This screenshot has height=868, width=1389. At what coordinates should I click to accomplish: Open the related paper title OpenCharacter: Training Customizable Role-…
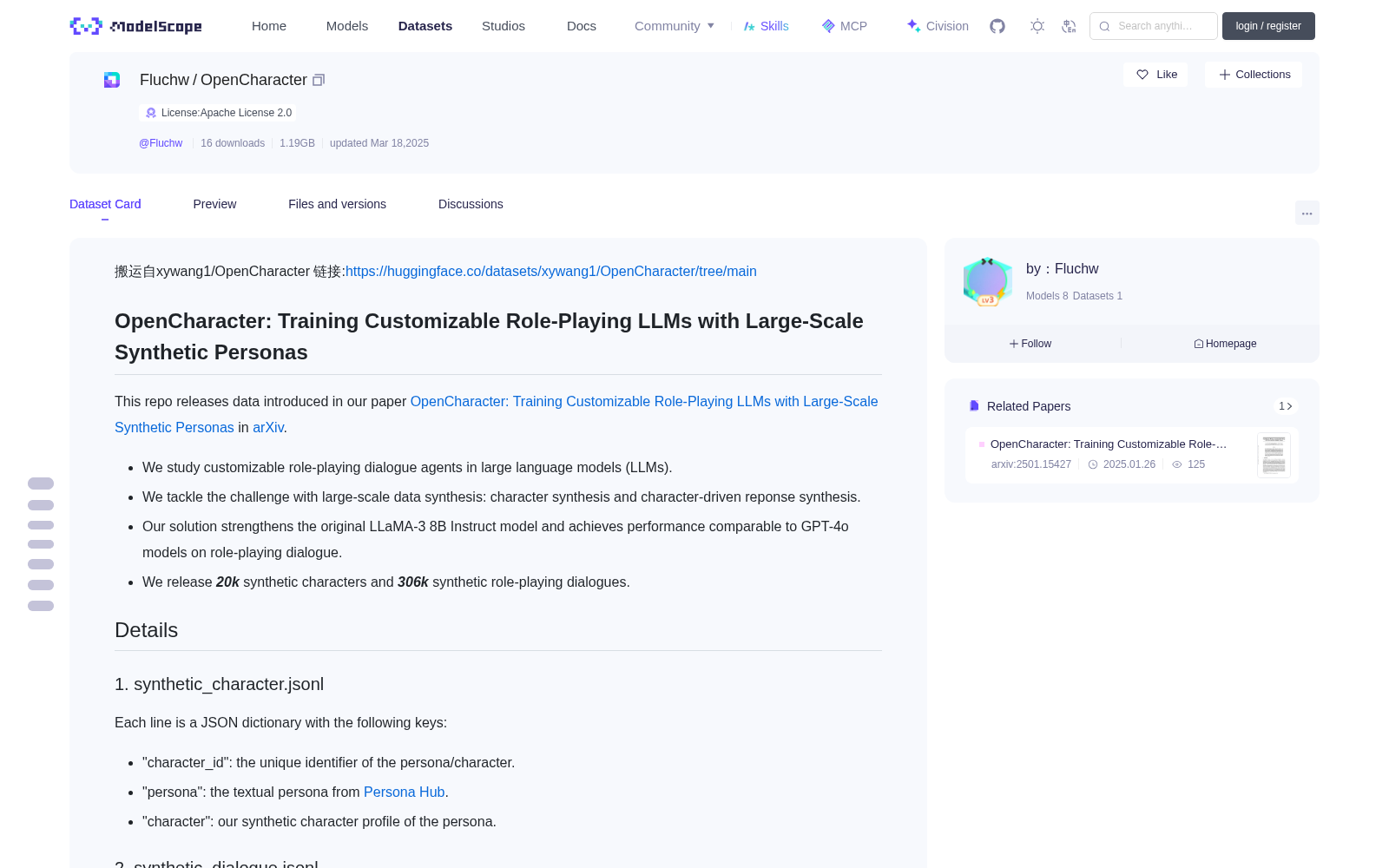tap(1109, 444)
